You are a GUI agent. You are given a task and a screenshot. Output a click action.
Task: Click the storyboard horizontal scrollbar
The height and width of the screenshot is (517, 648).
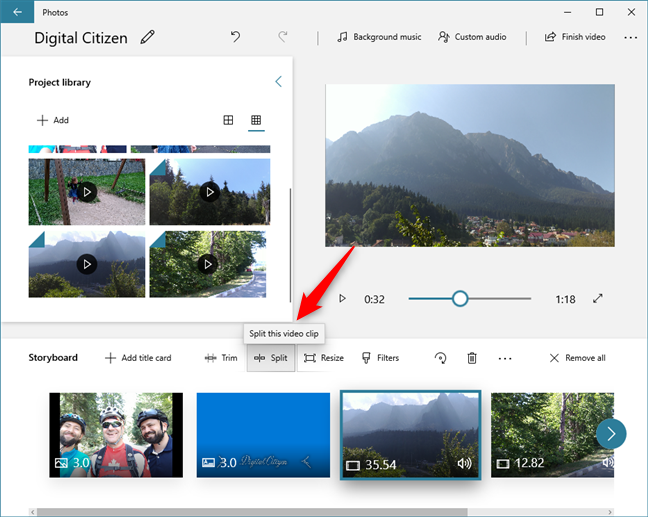click(252, 512)
